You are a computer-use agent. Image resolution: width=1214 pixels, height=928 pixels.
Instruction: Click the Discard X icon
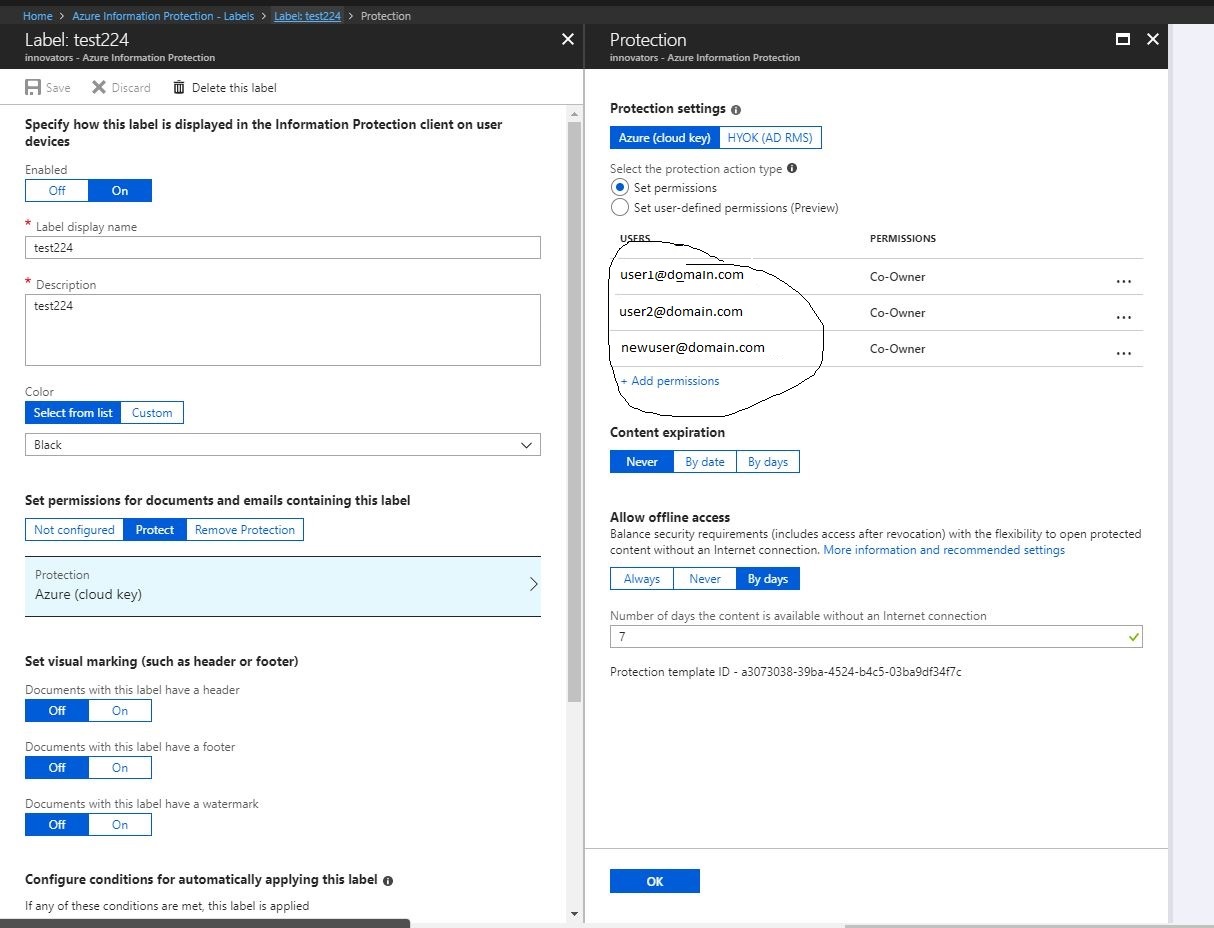coord(99,87)
